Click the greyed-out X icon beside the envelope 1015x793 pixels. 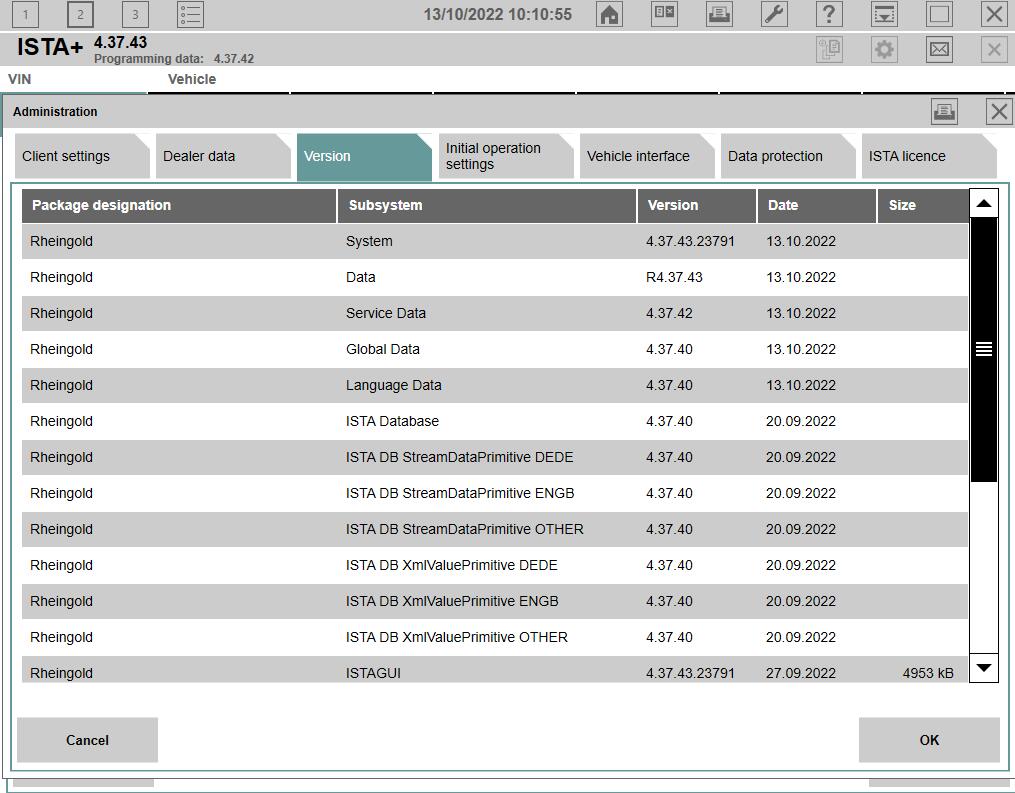click(x=994, y=49)
